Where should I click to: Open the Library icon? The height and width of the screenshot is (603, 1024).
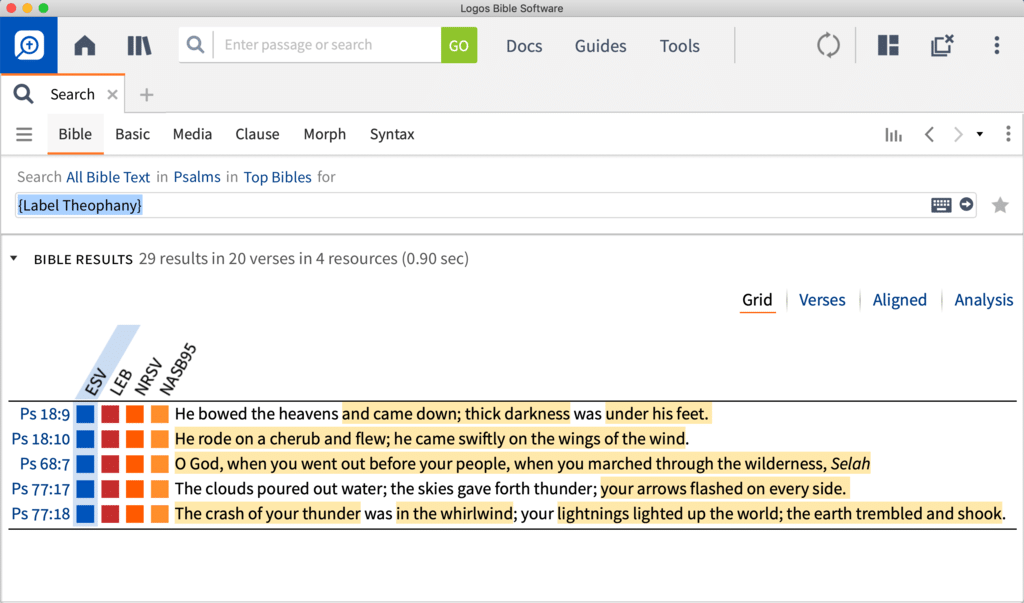coord(139,45)
